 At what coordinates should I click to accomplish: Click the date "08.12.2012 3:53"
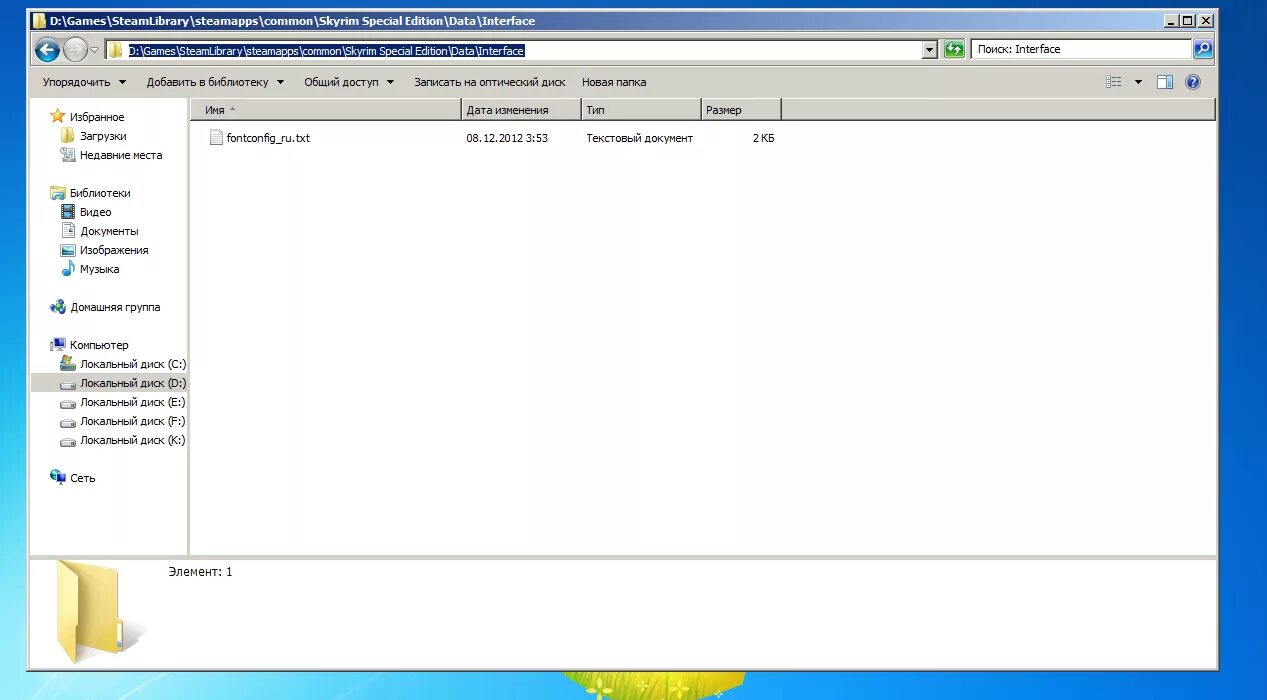pyautogui.click(x=507, y=138)
